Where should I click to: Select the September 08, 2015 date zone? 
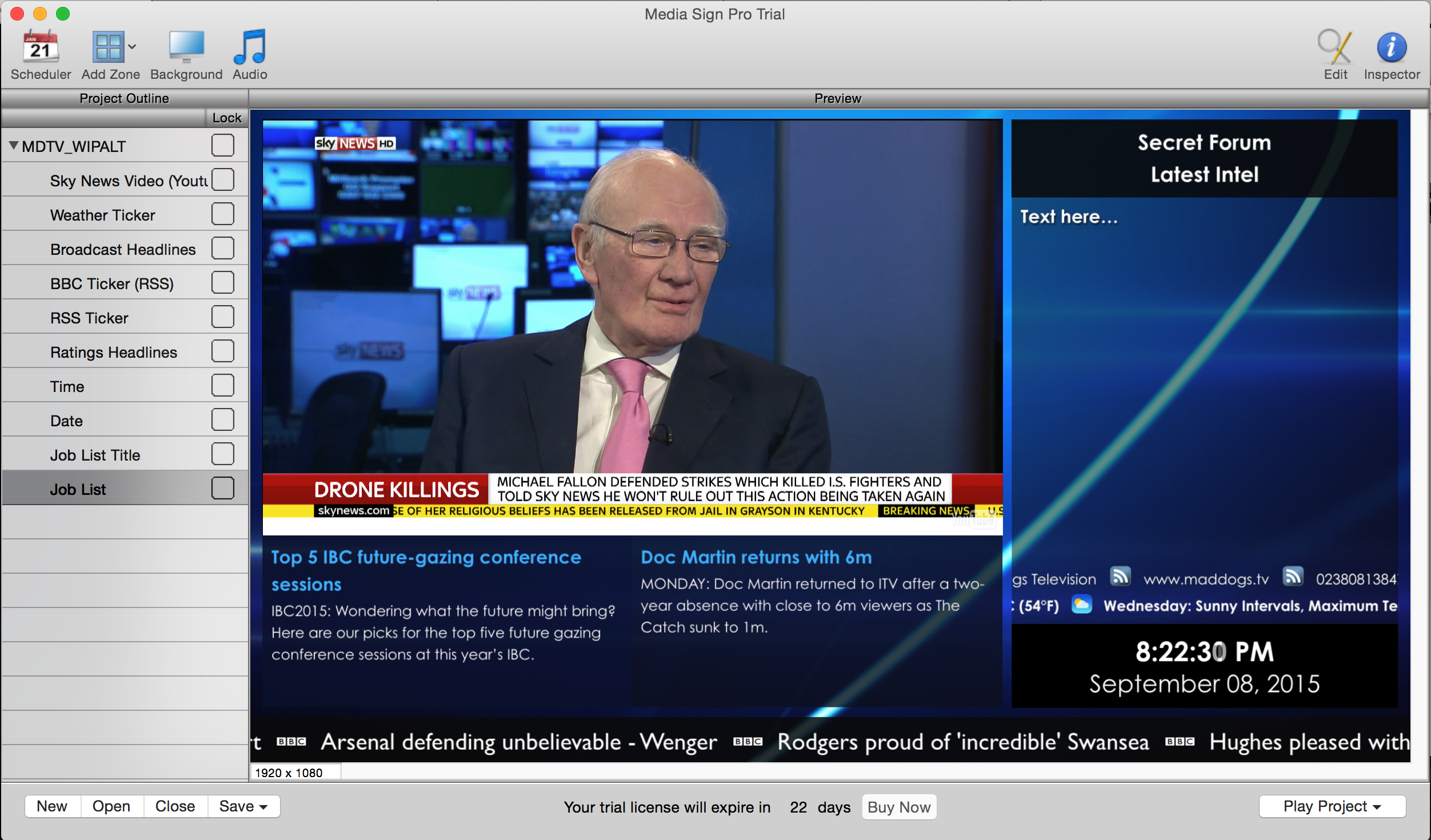(1204, 683)
